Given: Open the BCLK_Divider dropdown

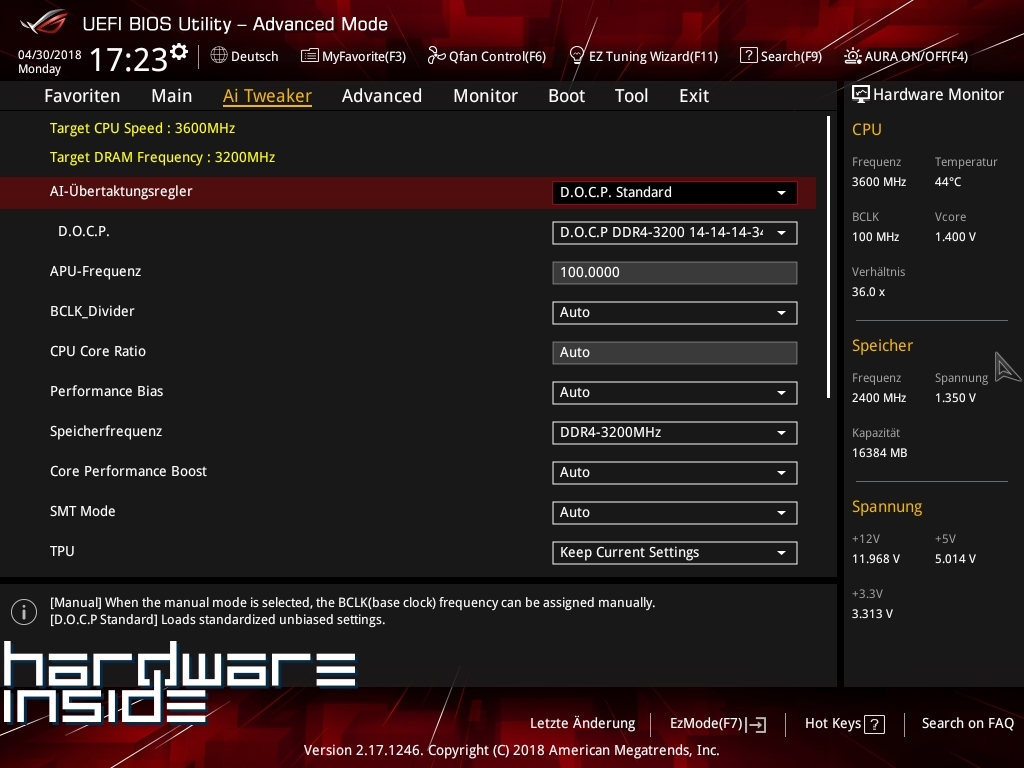Looking at the screenshot, I should [x=675, y=313].
